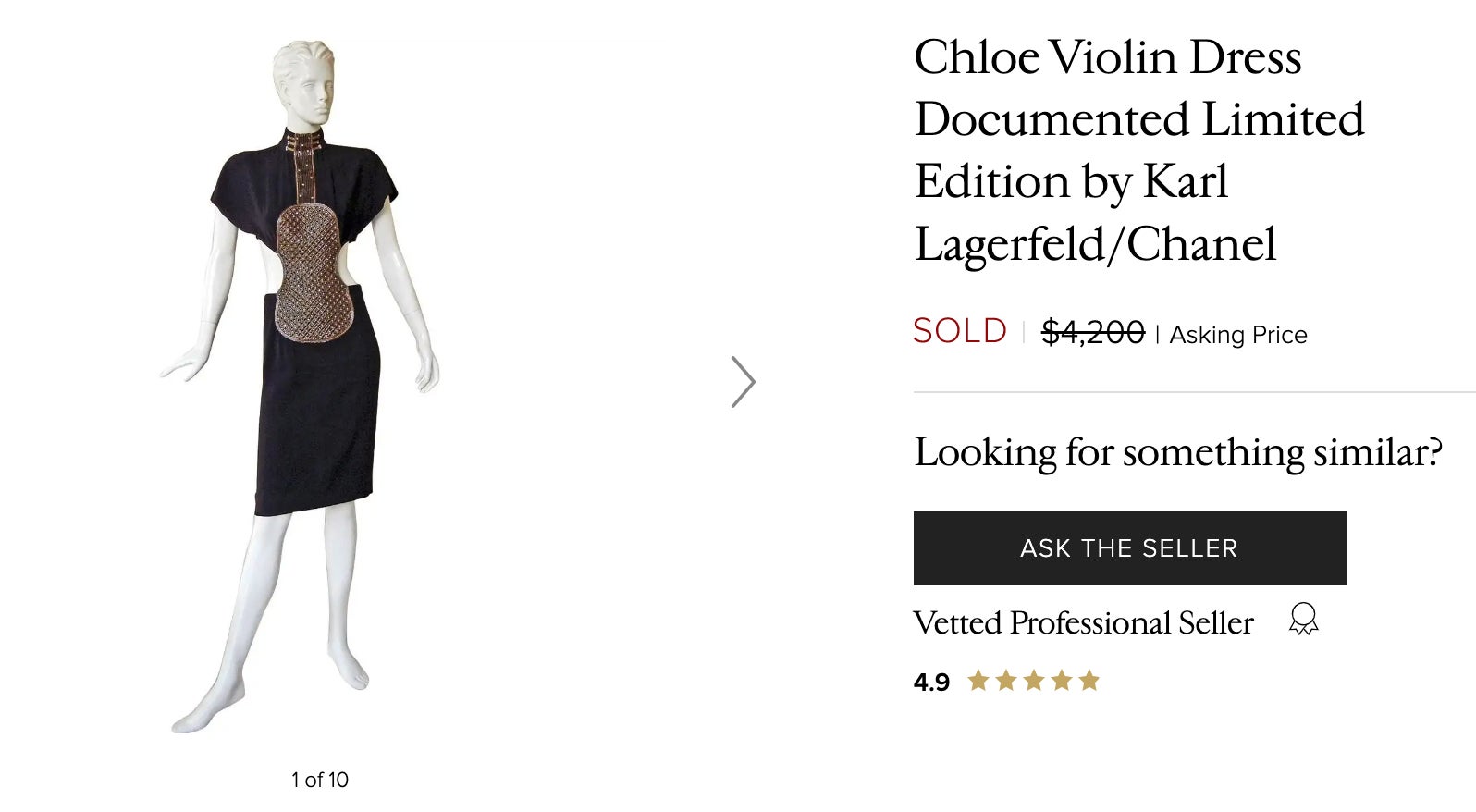Click the vetted seller ribbon badge icon
This screenshot has height=812, width=1476.
pyautogui.click(x=1303, y=619)
